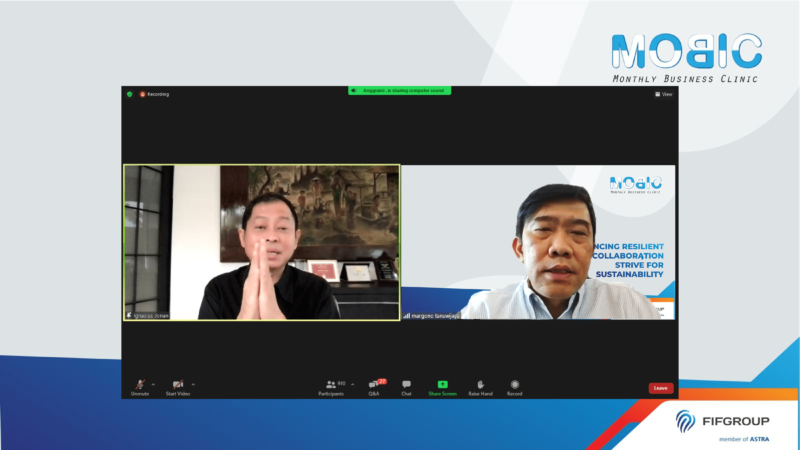Open the Chat panel
The height and width of the screenshot is (450, 800).
tap(406, 386)
